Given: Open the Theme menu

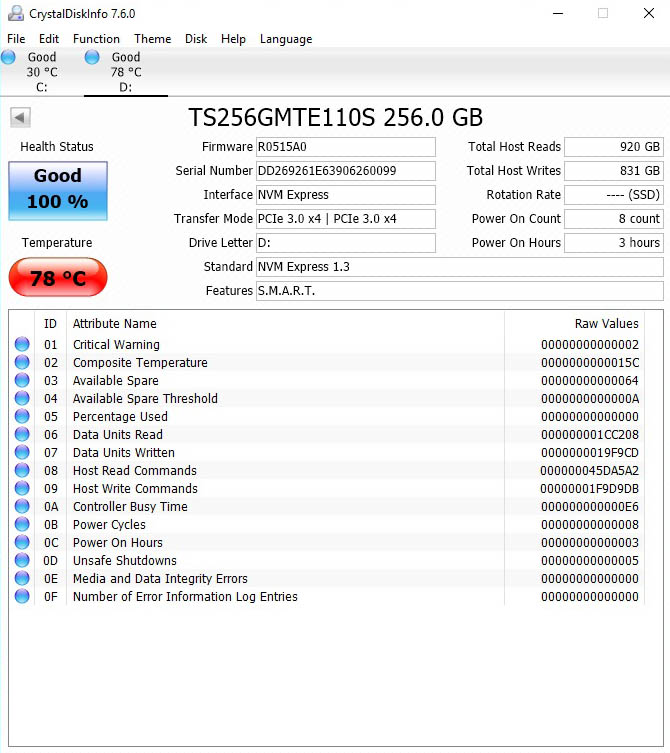Looking at the screenshot, I should (152, 39).
